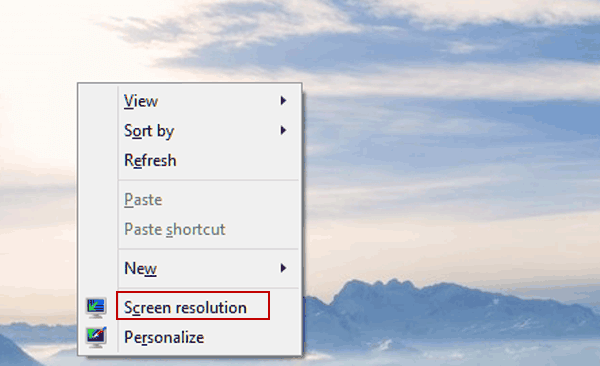This screenshot has width=600, height=366.
Task: Click the Screen resolution monitor icon
Action: 96,307
